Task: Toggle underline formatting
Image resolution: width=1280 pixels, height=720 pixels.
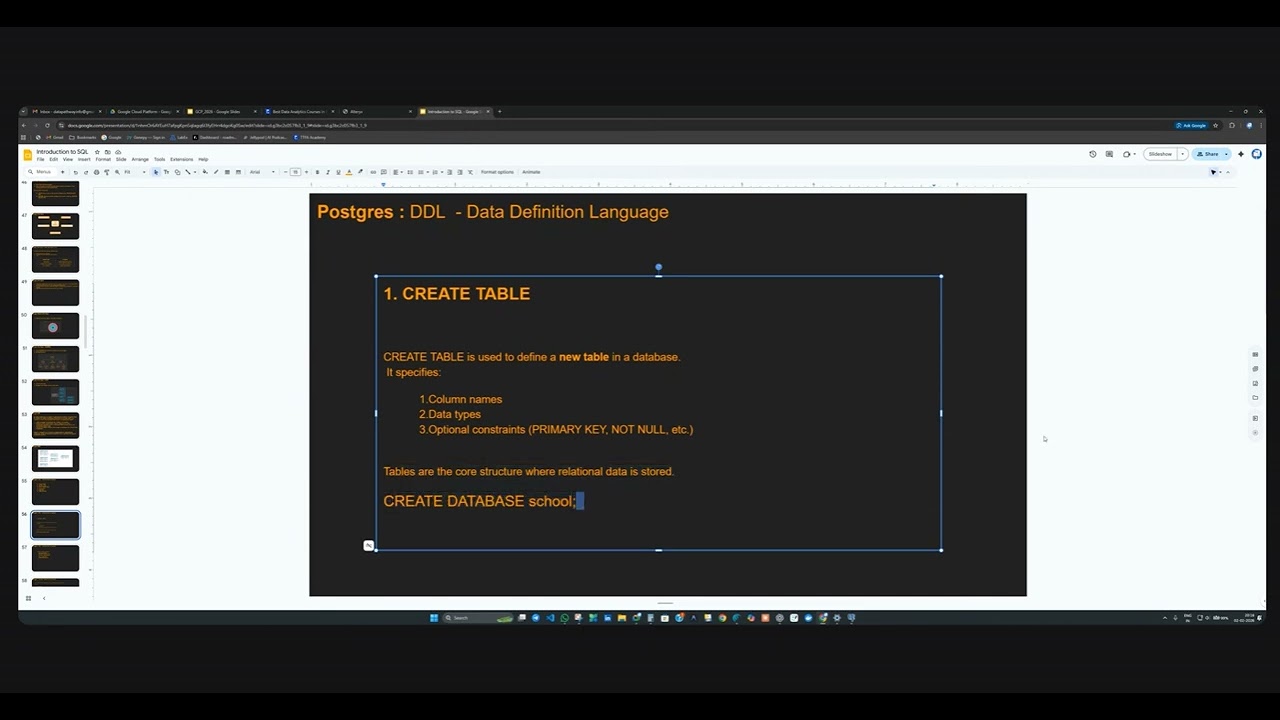Action: point(338,172)
